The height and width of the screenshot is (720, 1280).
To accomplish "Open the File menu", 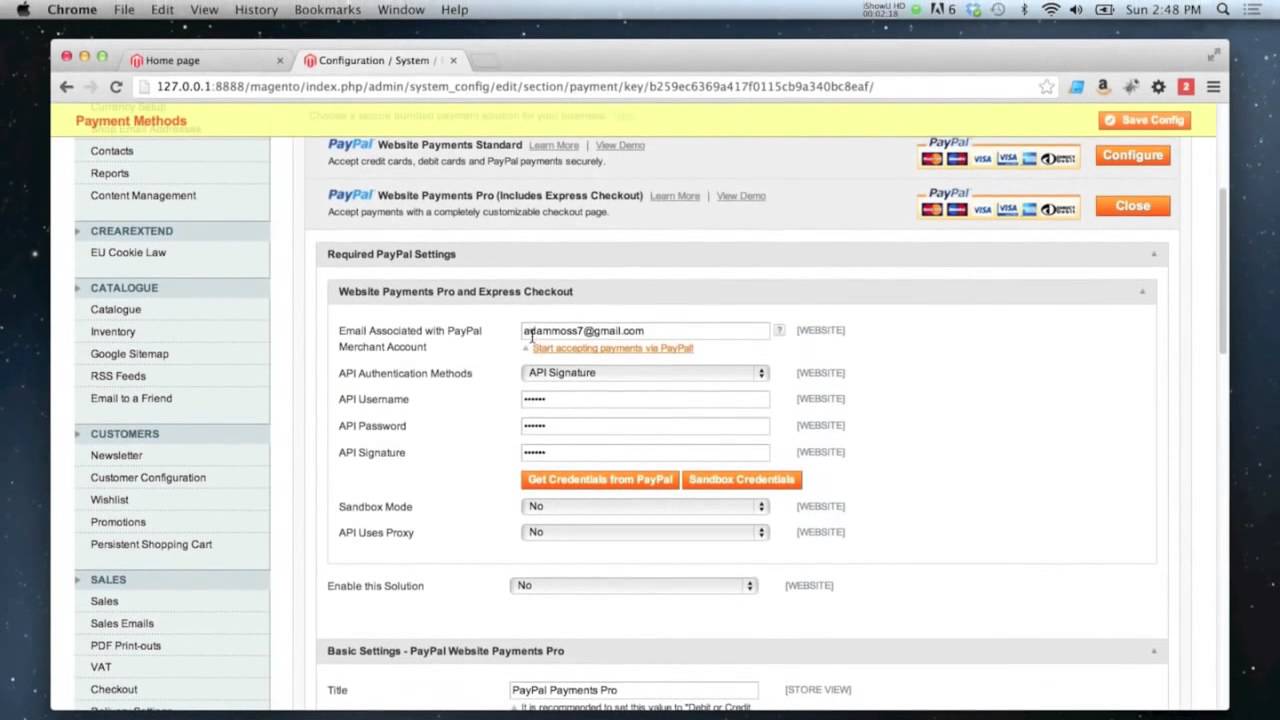I will click(x=124, y=9).
